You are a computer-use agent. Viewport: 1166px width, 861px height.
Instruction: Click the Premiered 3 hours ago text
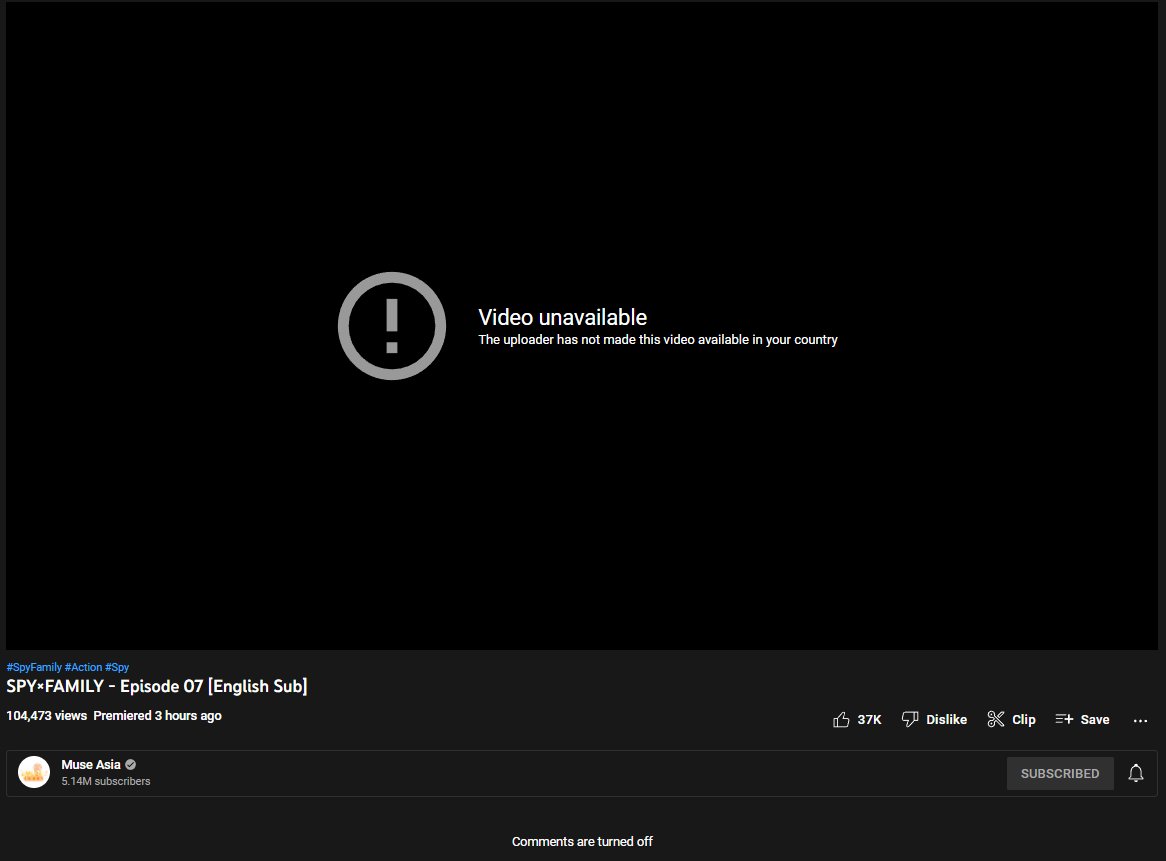point(158,715)
